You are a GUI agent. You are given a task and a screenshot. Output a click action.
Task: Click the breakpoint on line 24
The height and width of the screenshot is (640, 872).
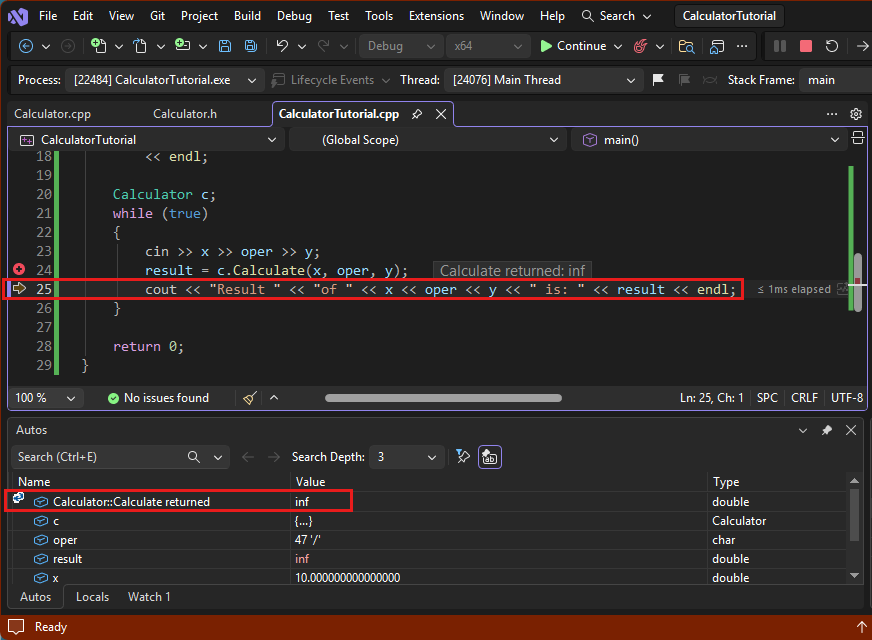(x=19, y=270)
